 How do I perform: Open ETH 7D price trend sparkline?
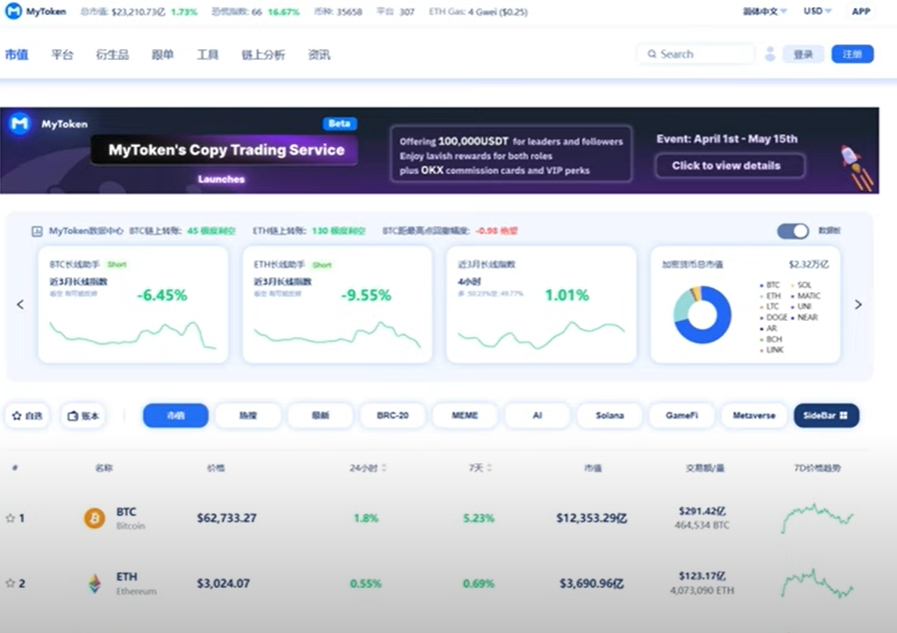pyautogui.click(x=817, y=583)
